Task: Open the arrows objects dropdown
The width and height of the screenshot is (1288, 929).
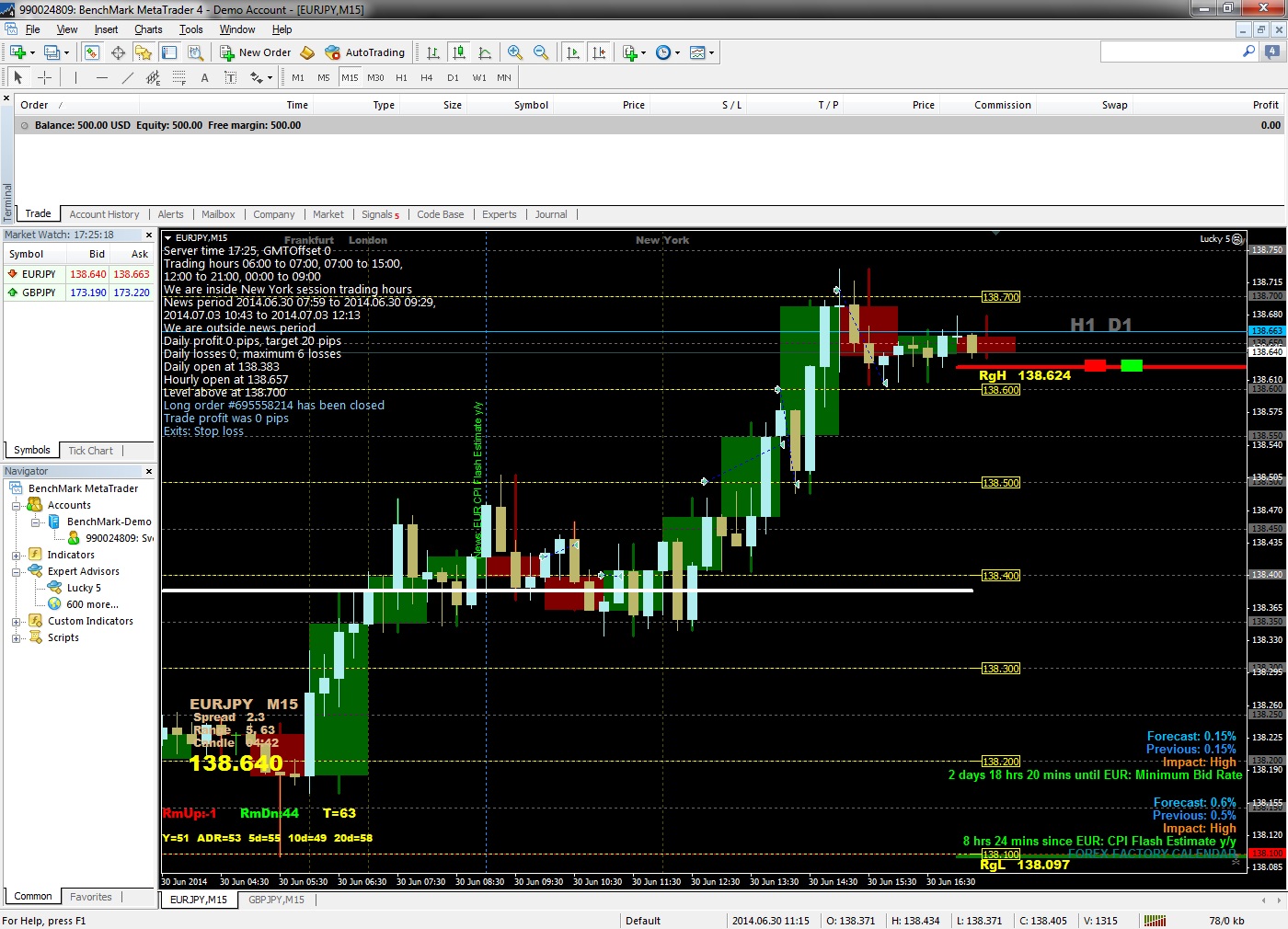Action: 261,77
